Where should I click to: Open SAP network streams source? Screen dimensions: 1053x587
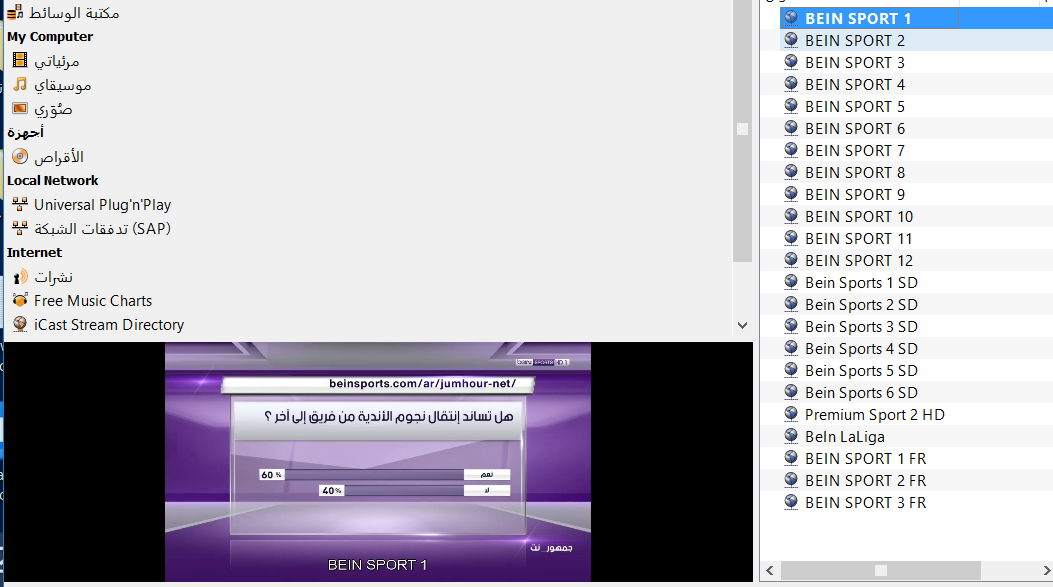tap(102, 229)
